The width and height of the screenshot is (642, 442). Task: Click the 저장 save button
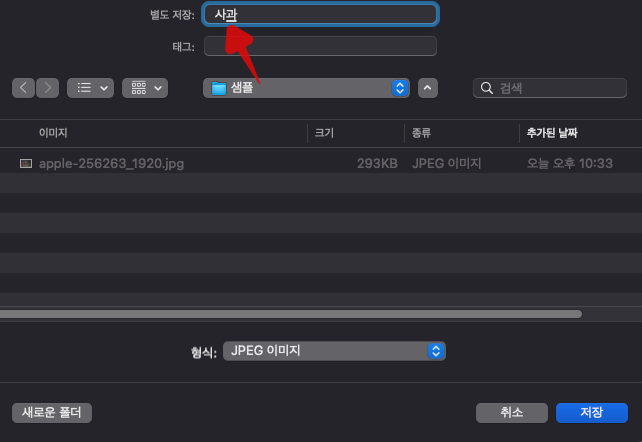tap(592, 413)
